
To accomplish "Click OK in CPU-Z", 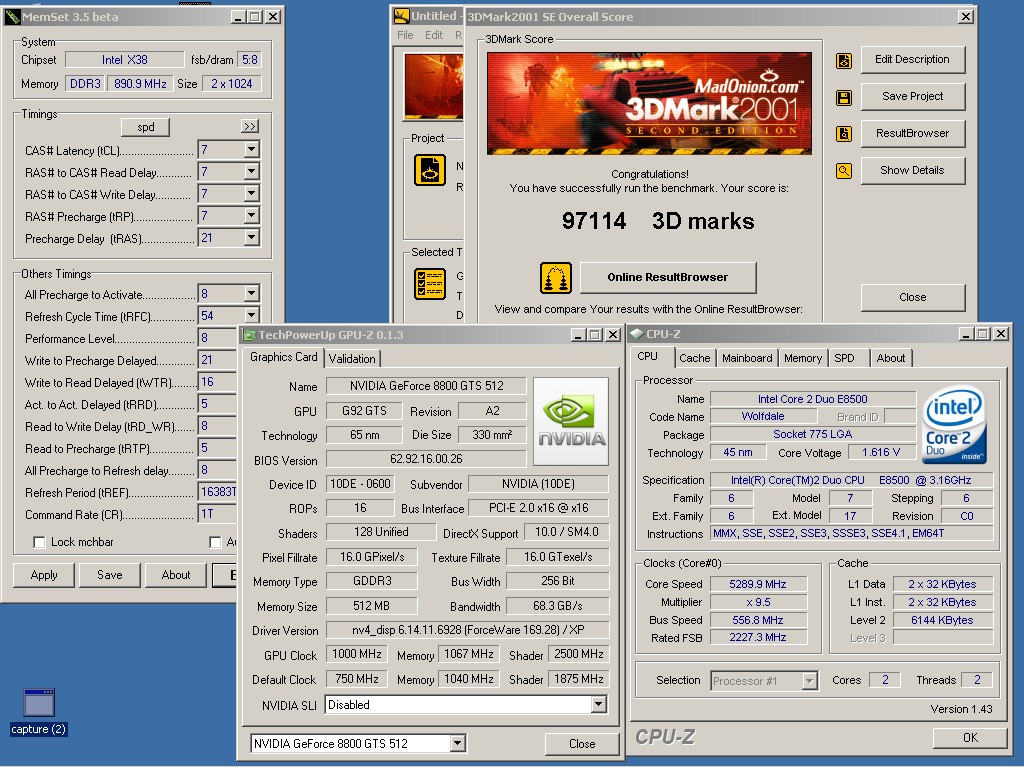I will click(x=970, y=737).
